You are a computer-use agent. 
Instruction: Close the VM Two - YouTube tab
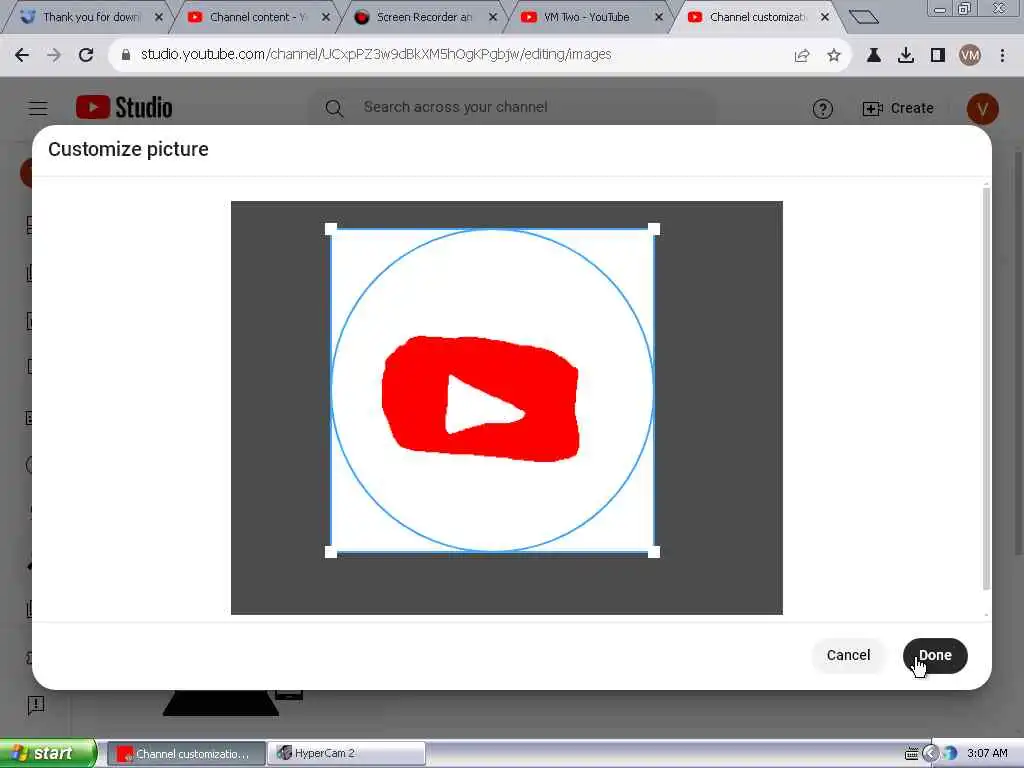coord(659,17)
